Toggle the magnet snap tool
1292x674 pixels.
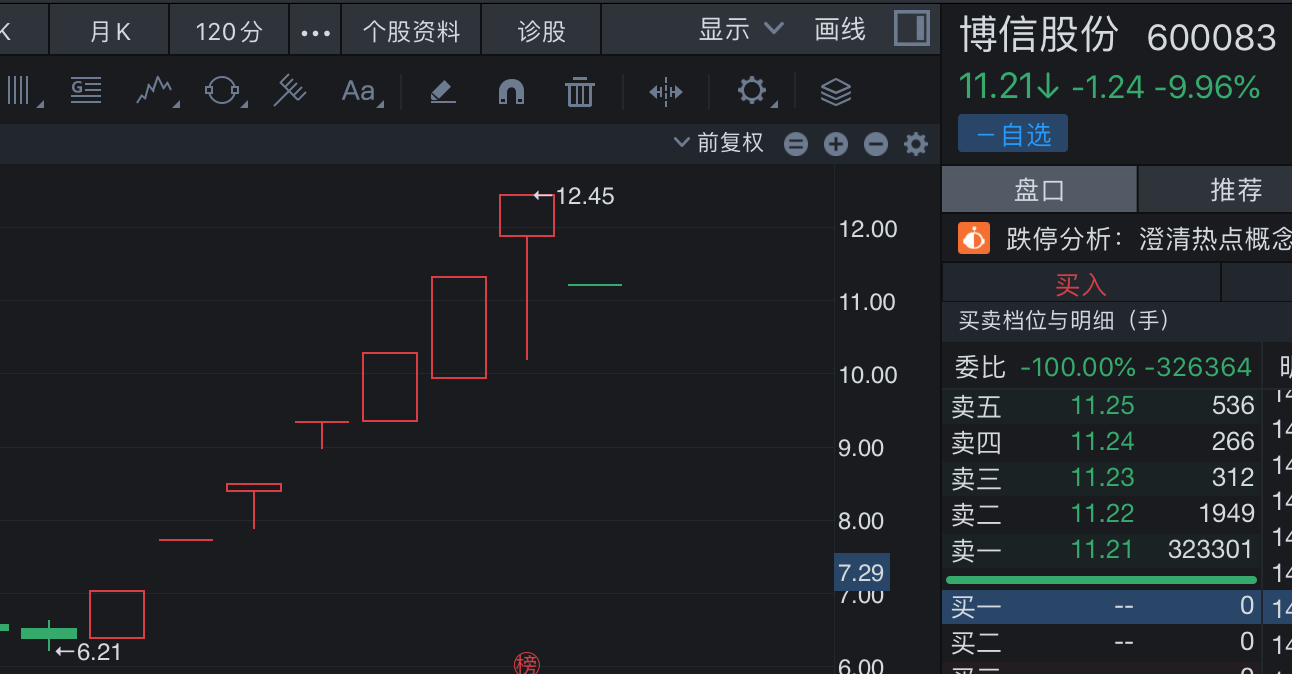511,92
